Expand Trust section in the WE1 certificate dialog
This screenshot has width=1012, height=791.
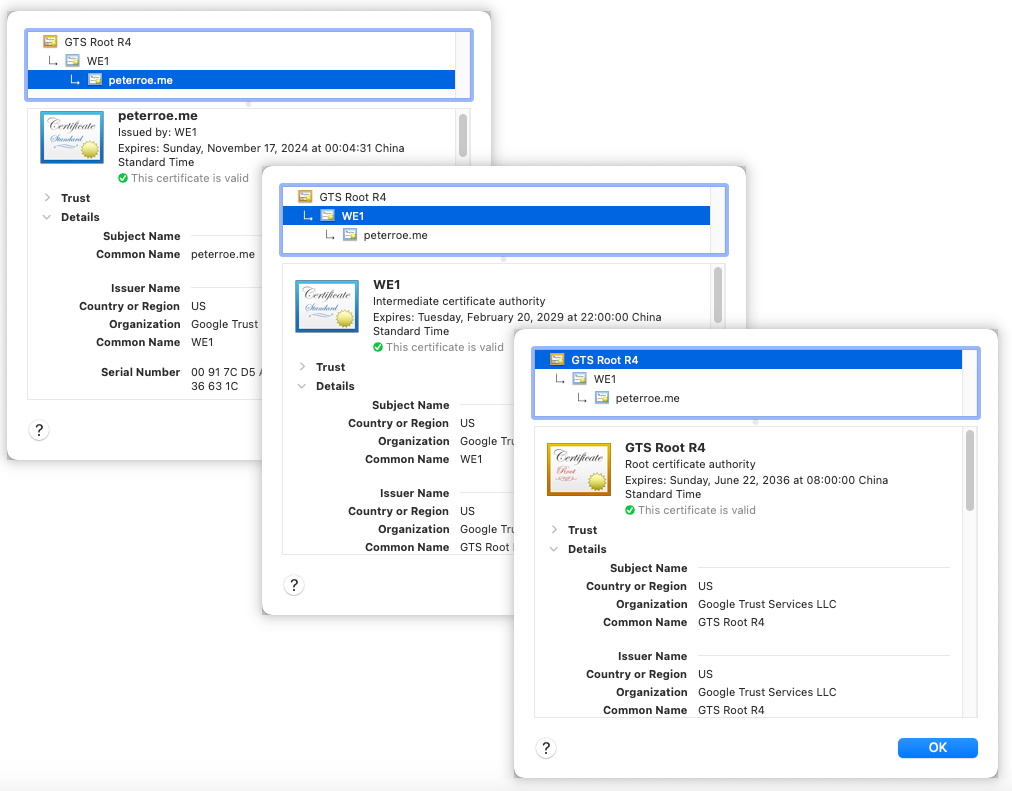303,367
